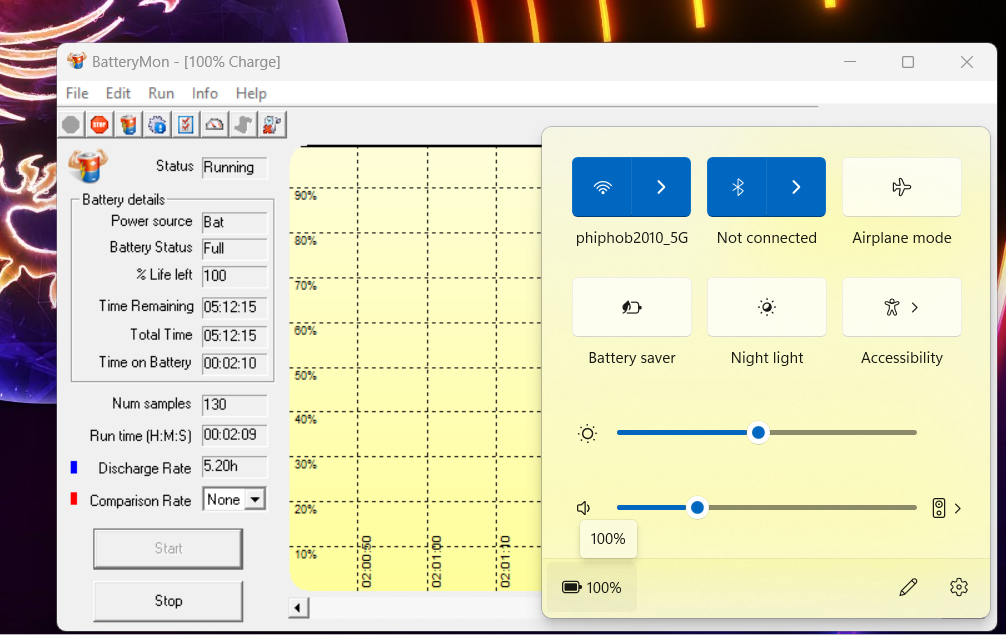Maximize the BatteryMon window
The image size is (1006, 635).
[x=908, y=62]
